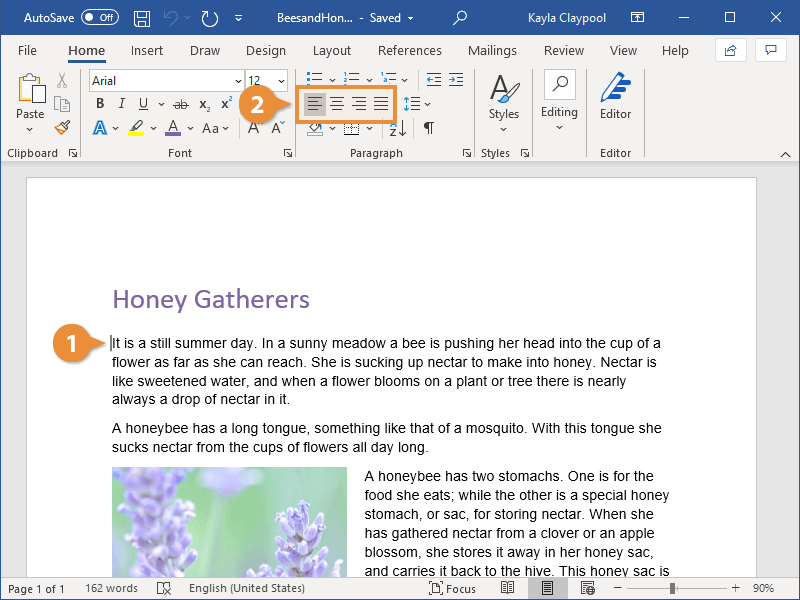The height and width of the screenshot is (600, 800).
Task: Apply right alignment to the paragraph
Action: 359,104
